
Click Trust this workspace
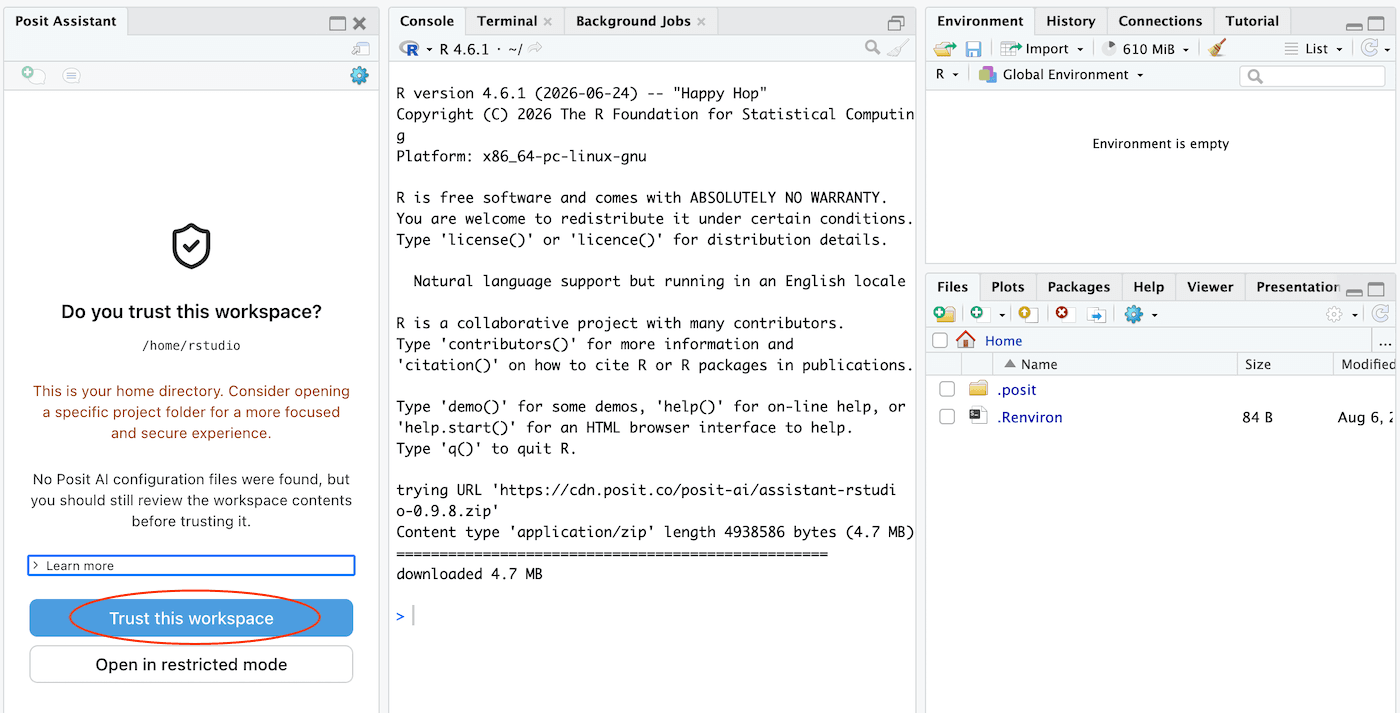click(x=191, y=618)
